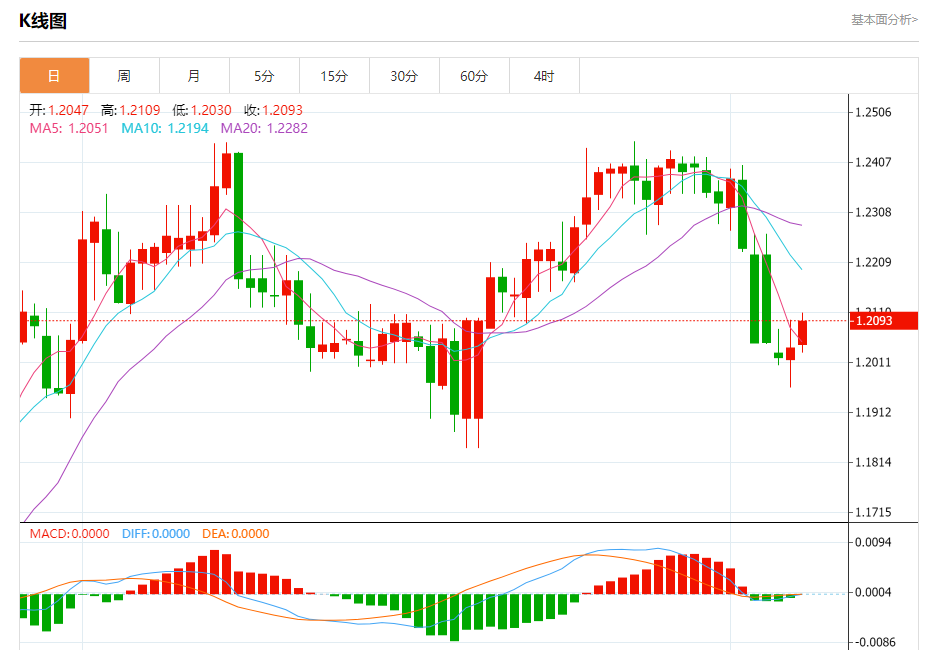Open the 30分 timeframe tab
Image resolution: width=939 pixels, height=650 pixels.
tap(404, 75)
